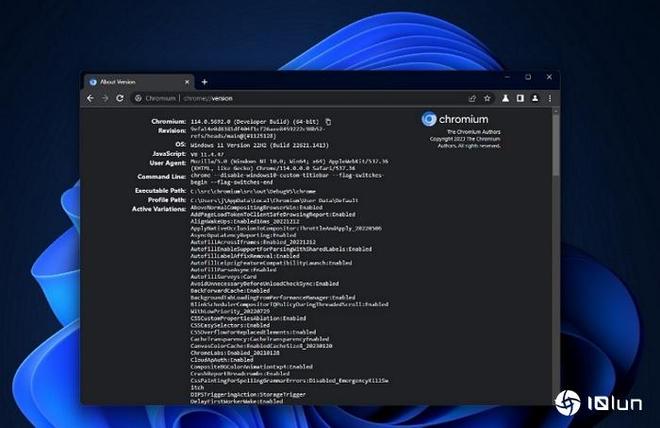Click the Active Variations label

(159, 209)
